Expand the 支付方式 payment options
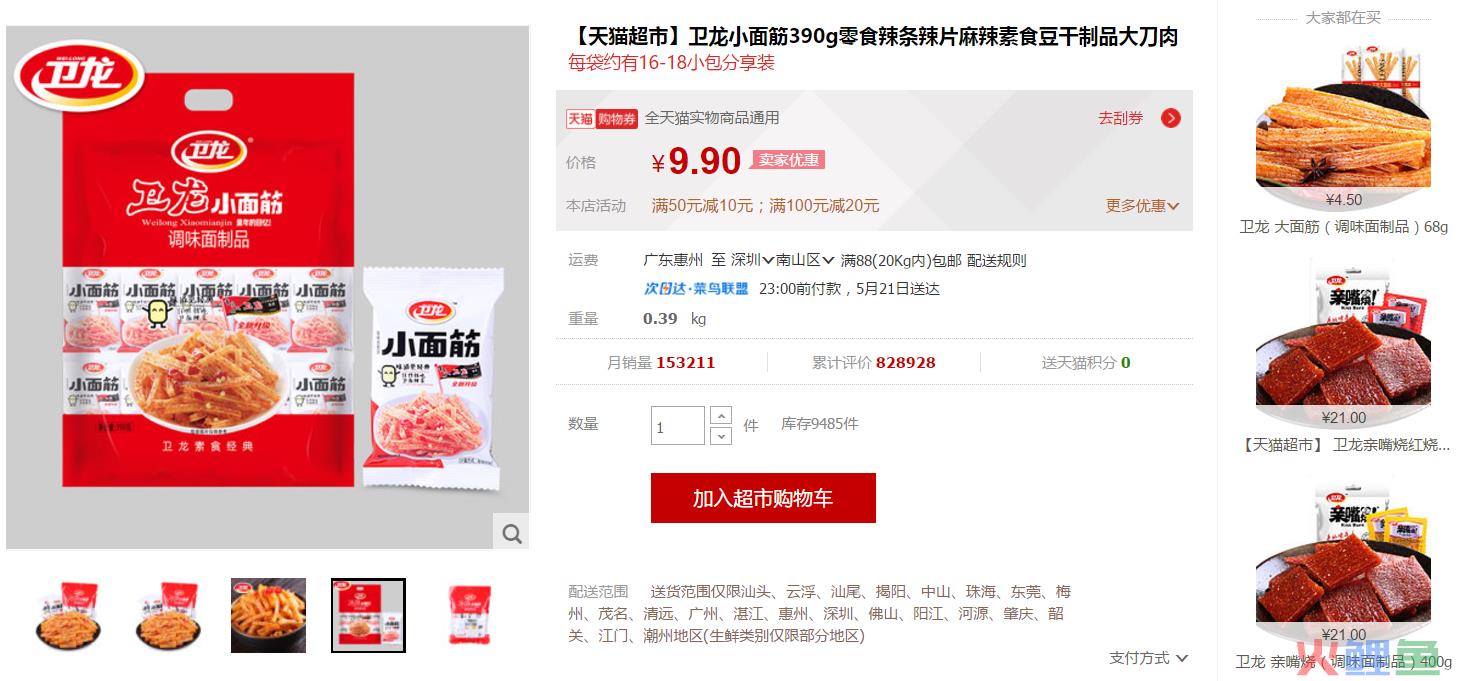 pyautogui.click(x=1148, y=658)
